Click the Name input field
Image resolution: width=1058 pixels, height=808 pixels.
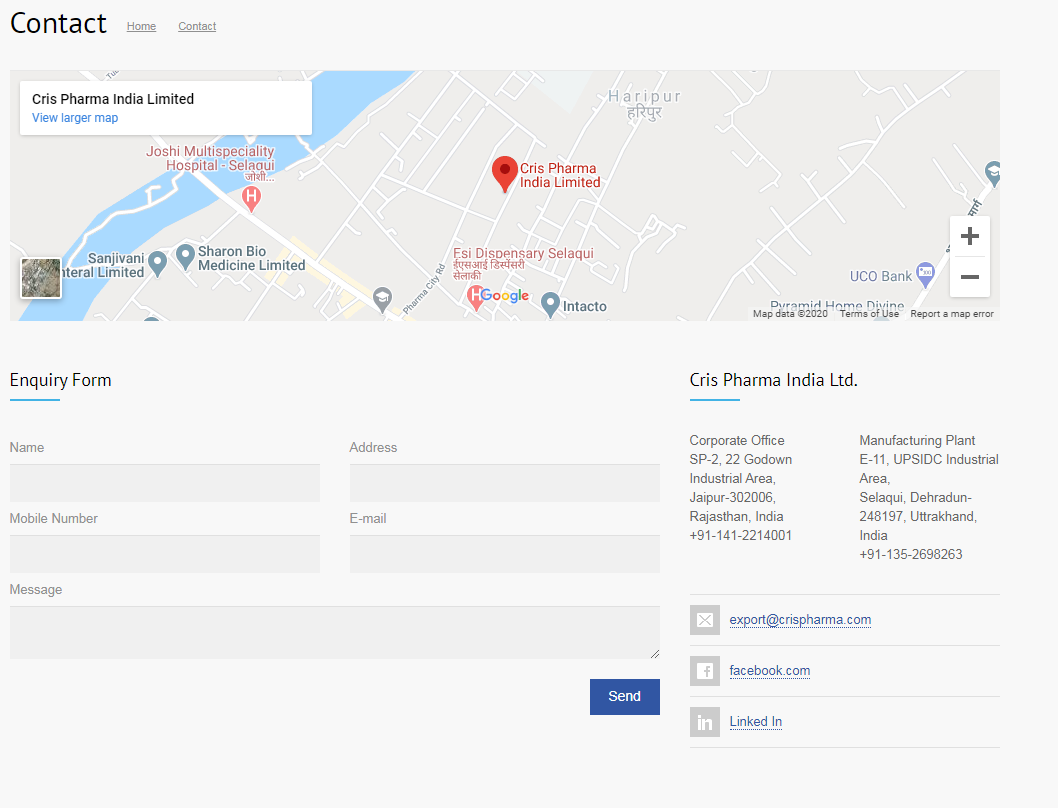(165, 483)
